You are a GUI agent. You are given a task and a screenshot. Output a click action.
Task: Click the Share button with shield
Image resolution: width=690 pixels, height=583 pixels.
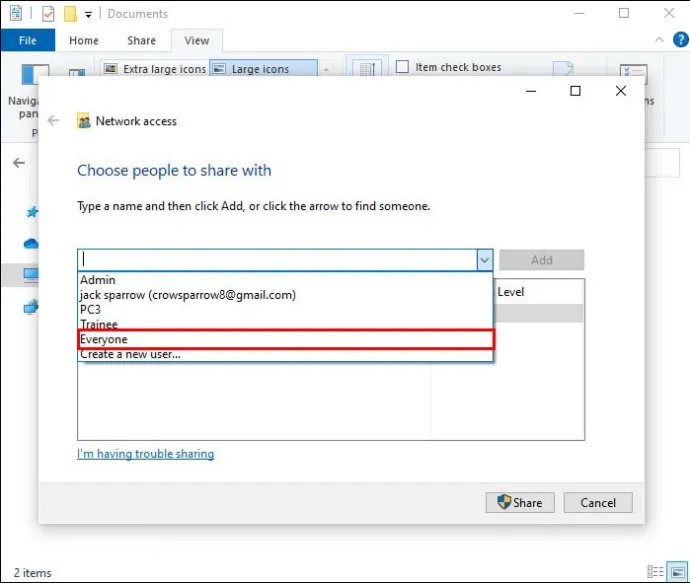pos(520,502)
